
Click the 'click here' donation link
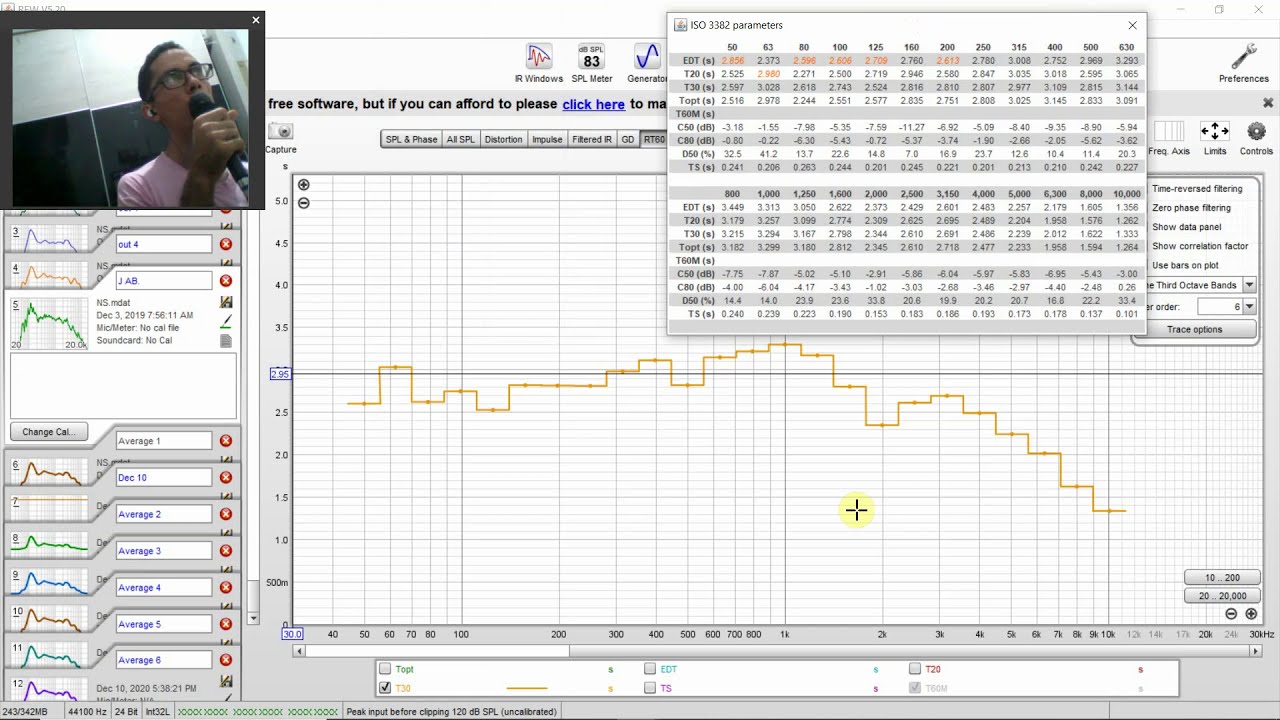pyautogui.click(x=593, y=104)
